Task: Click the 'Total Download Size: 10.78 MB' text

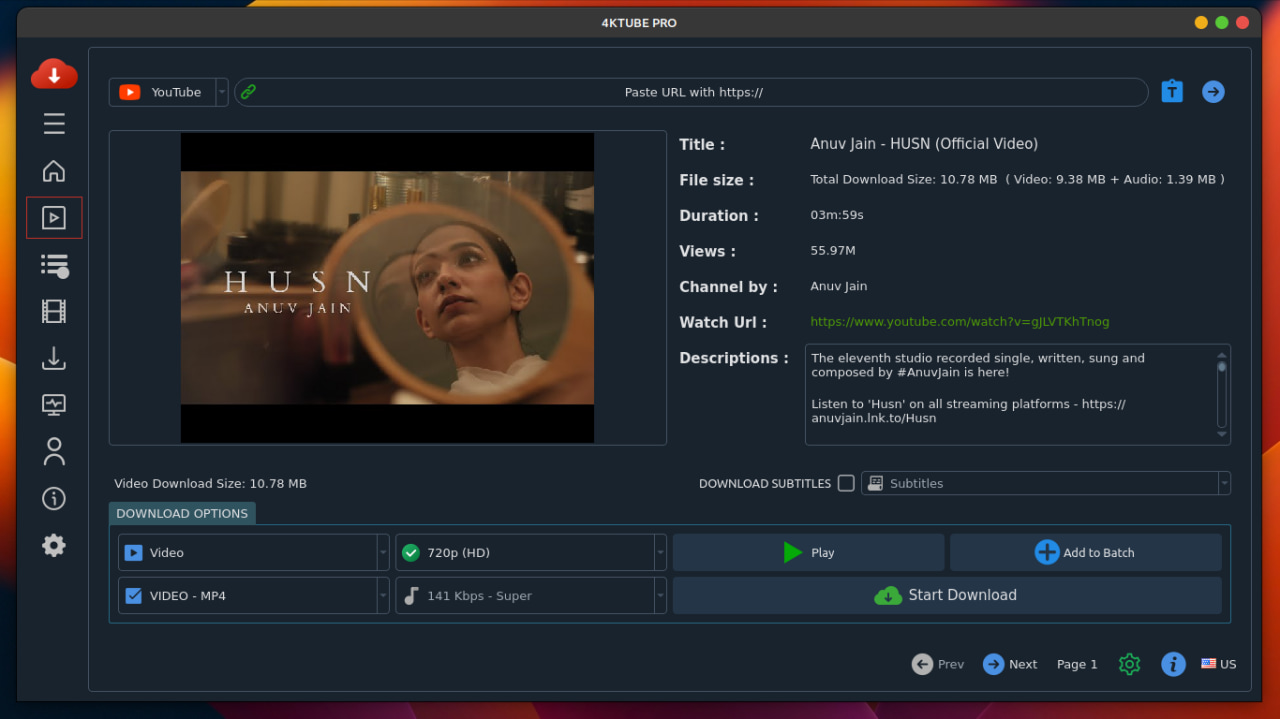Action: (904, 180)
